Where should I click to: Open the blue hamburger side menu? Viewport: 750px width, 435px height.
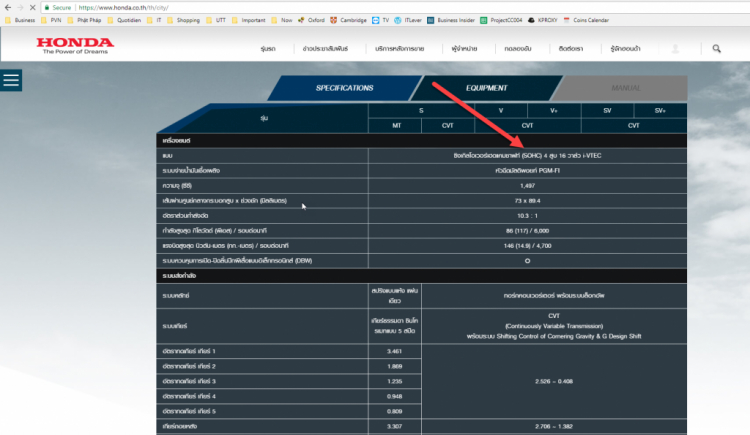pyautogui.click(x=11, y=80)
